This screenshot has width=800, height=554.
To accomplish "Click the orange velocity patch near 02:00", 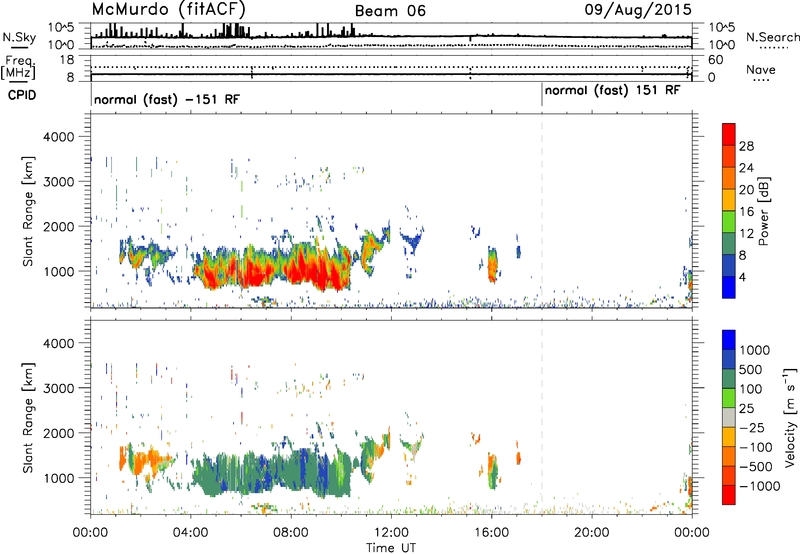I will (146, 461).
